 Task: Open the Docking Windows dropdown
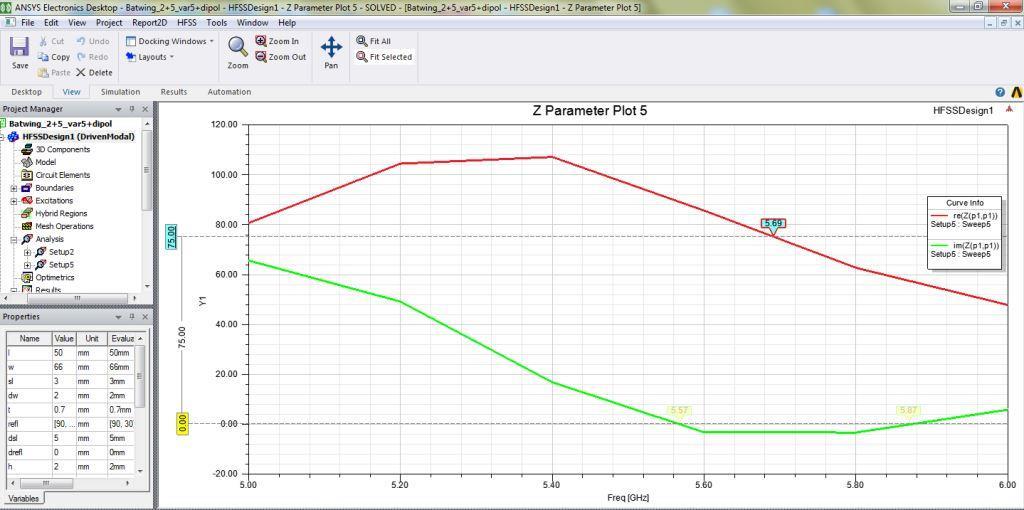pos(170,41)
